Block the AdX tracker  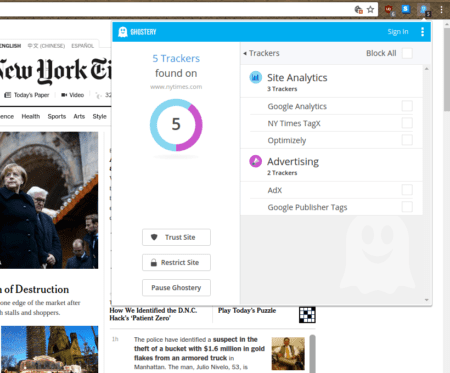(407, 190)
